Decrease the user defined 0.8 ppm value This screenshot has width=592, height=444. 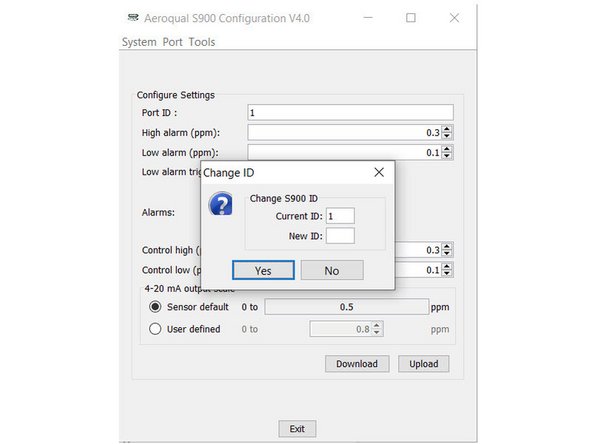click(376, 333)
